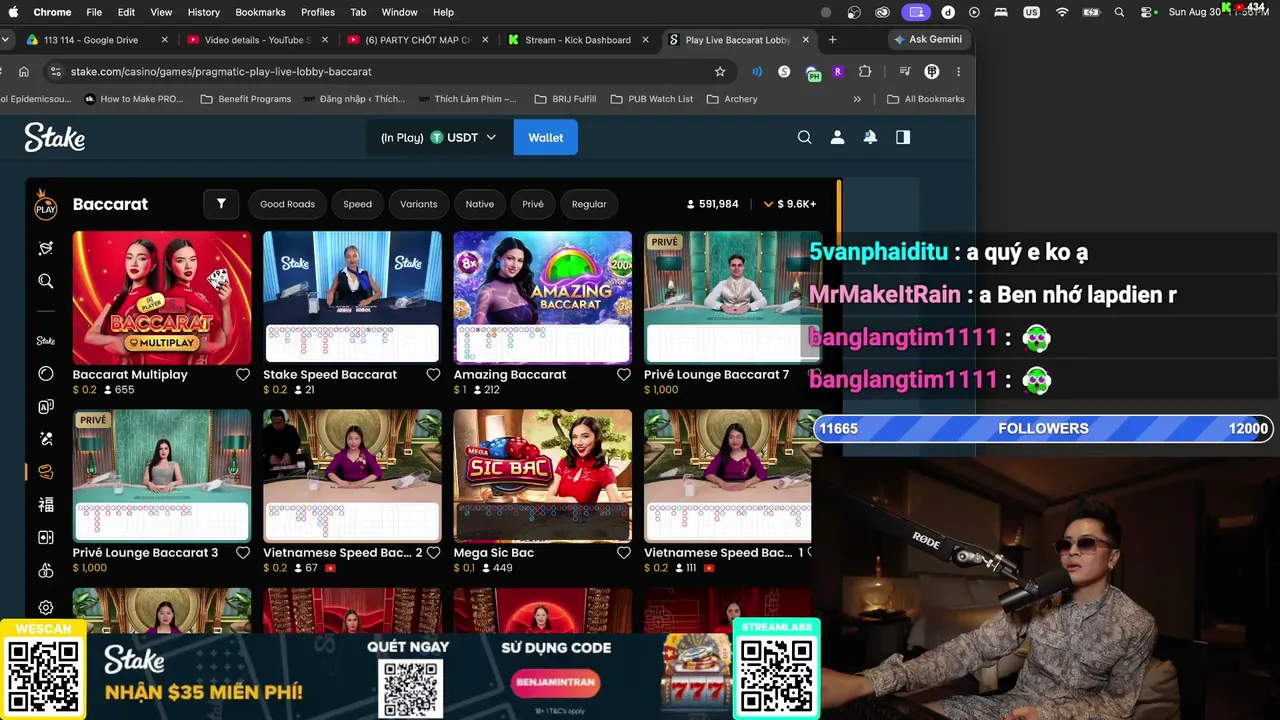Screen dimensions: 1280x720
Task: Open the Bookmarks menu
Action: point(260,12)
